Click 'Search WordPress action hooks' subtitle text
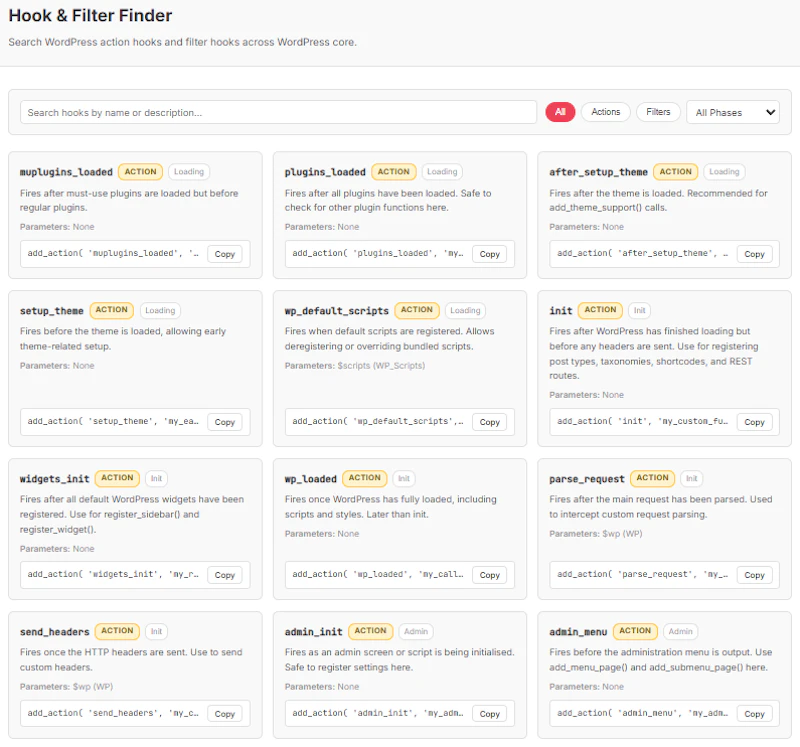The image size is (800, 747). coord(183,42)
